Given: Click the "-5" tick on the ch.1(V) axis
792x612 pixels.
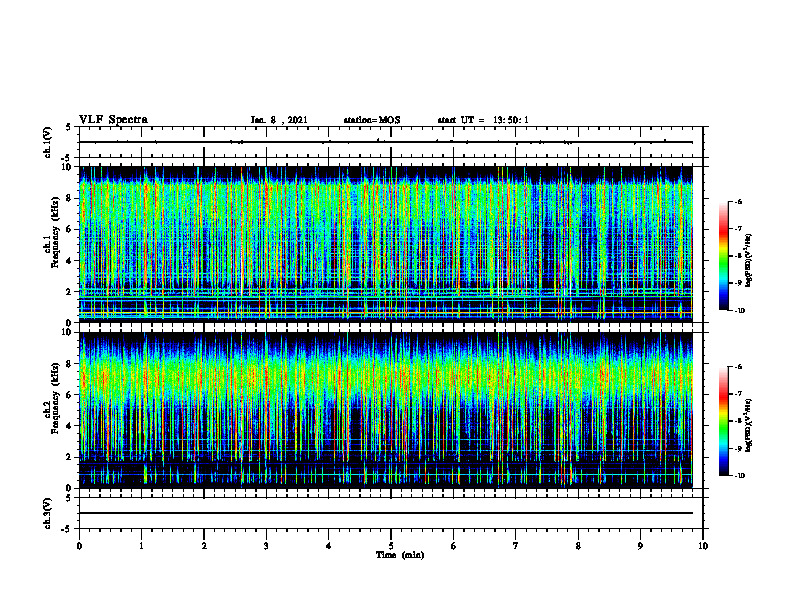Looking at the screenshot, I should pyautogui.click(x=67, y=158).
